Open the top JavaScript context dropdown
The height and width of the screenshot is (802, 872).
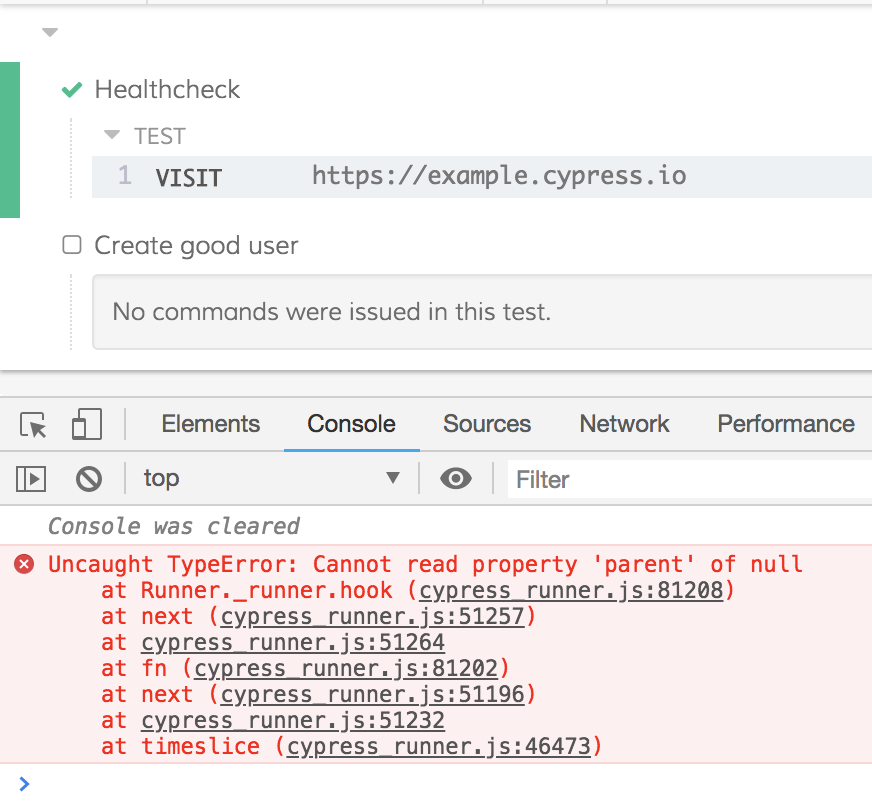pyautogui.click(x=271, y=478)
